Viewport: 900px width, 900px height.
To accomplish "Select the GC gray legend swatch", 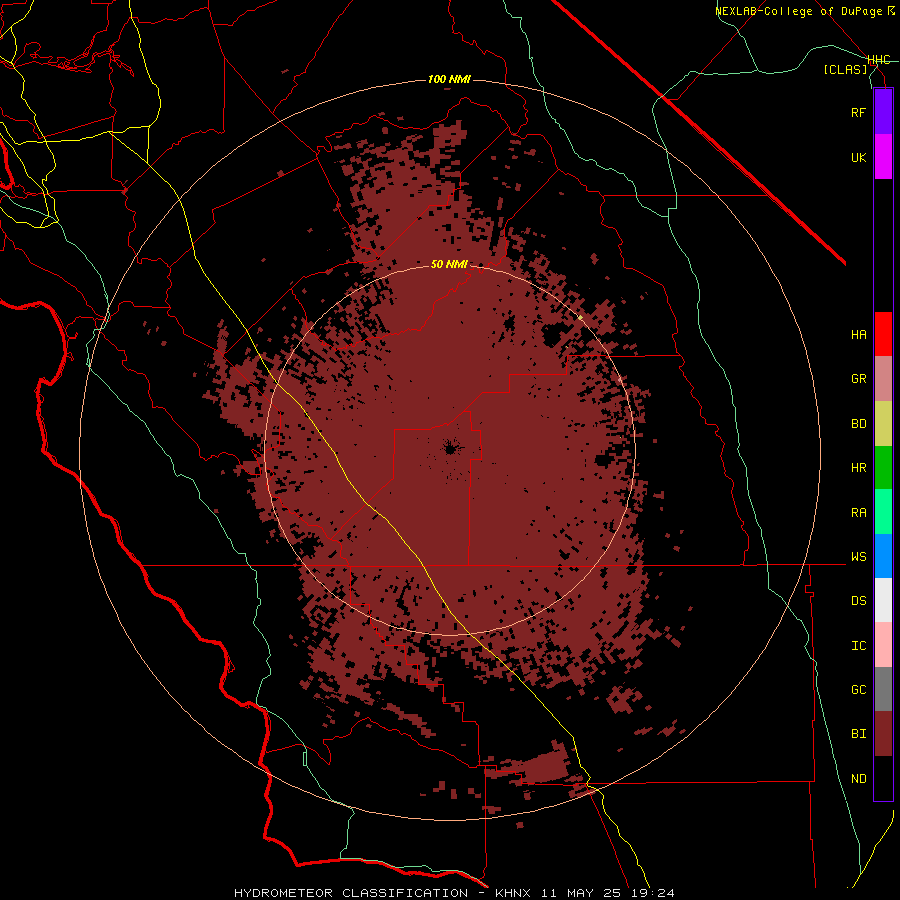I will tap(883, 689).
